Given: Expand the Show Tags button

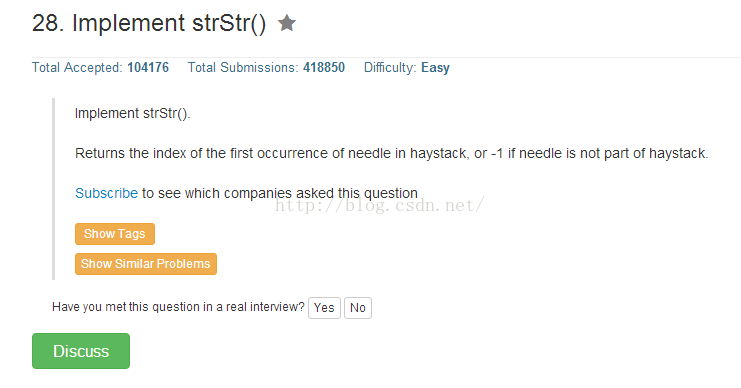Looking at the screenshot, I should tap(115, 234).
